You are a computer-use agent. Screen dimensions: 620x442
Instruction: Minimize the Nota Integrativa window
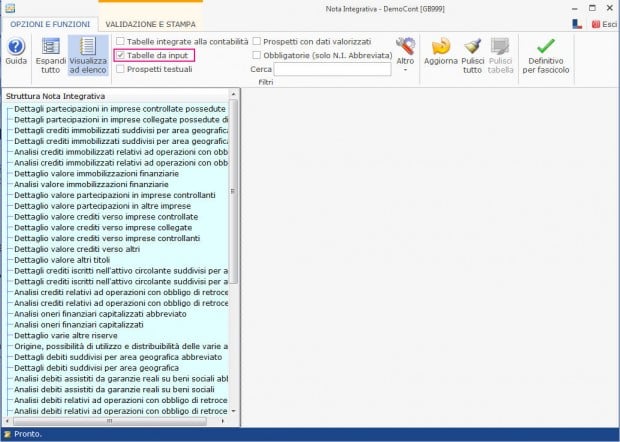[x=575, y=8]
